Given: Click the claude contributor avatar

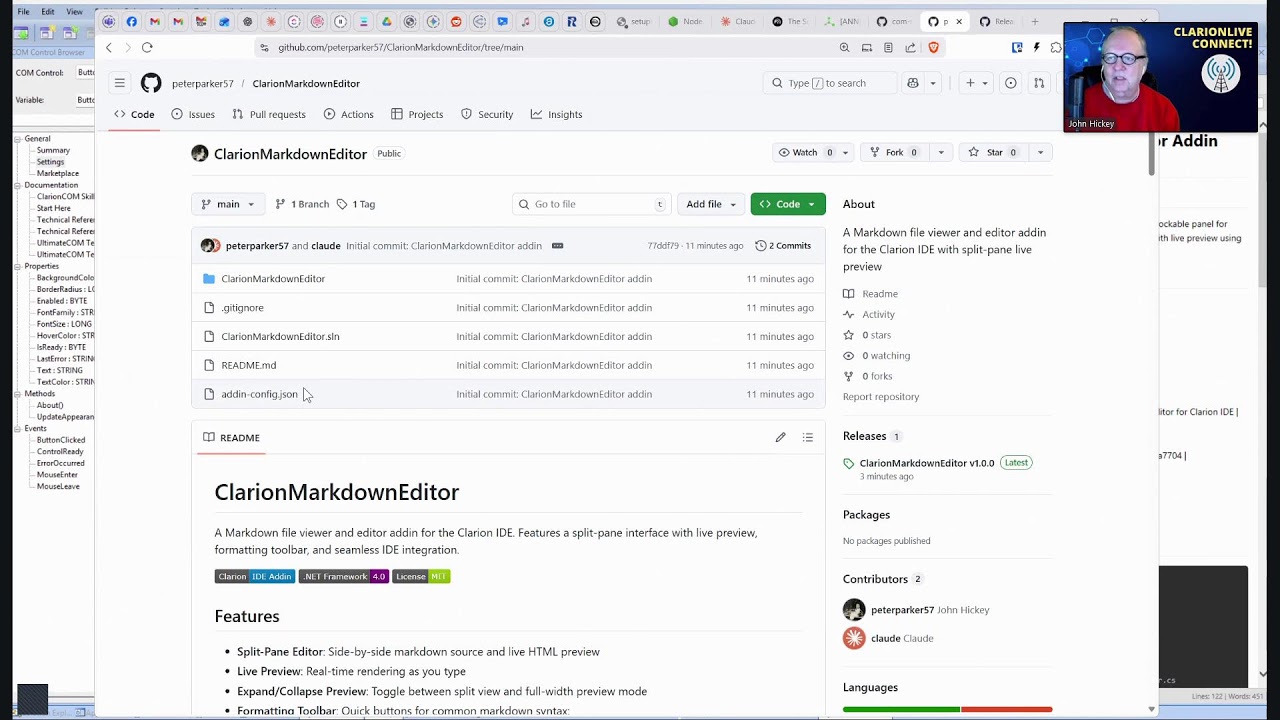Looking at the screenshot, I should (854, 638).
